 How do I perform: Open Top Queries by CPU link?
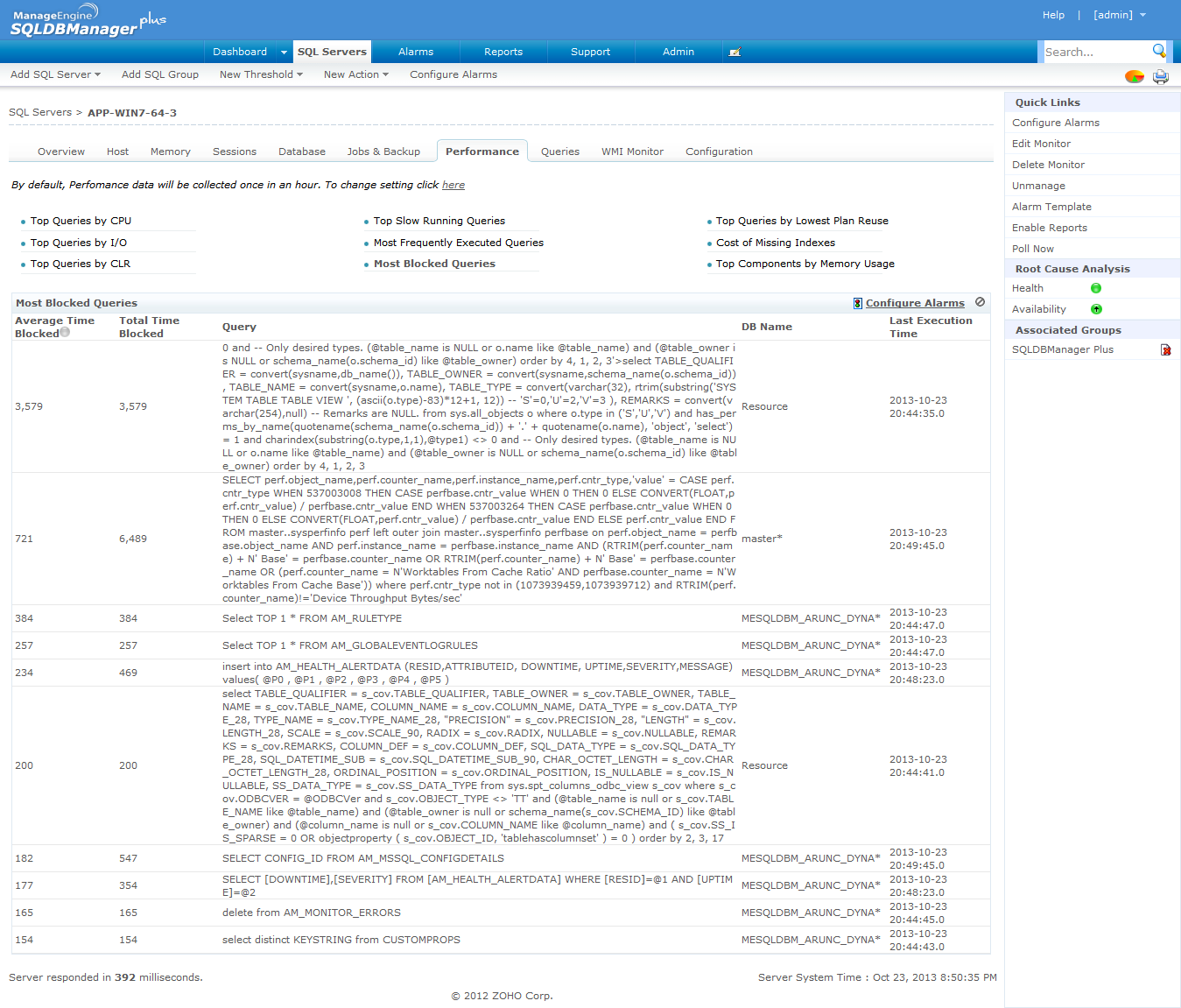click(81, 221)
